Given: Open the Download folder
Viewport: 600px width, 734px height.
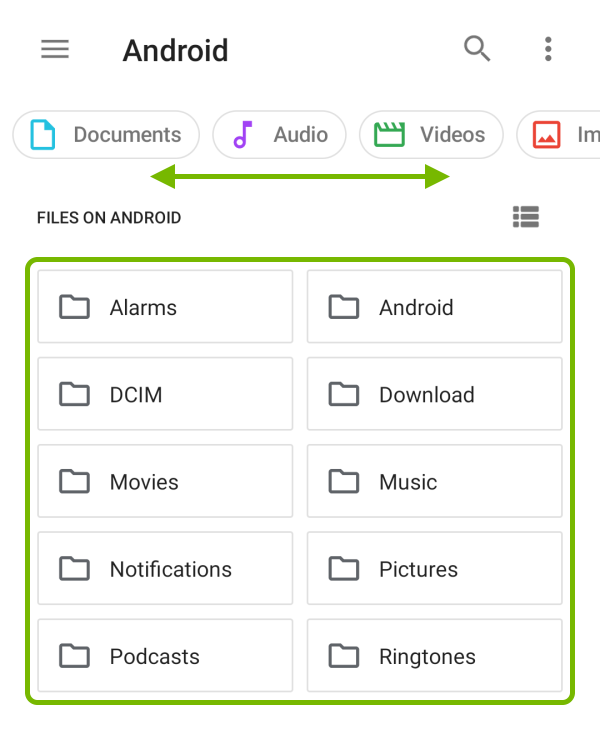Looking at the screenshot, I should (435, 394).
